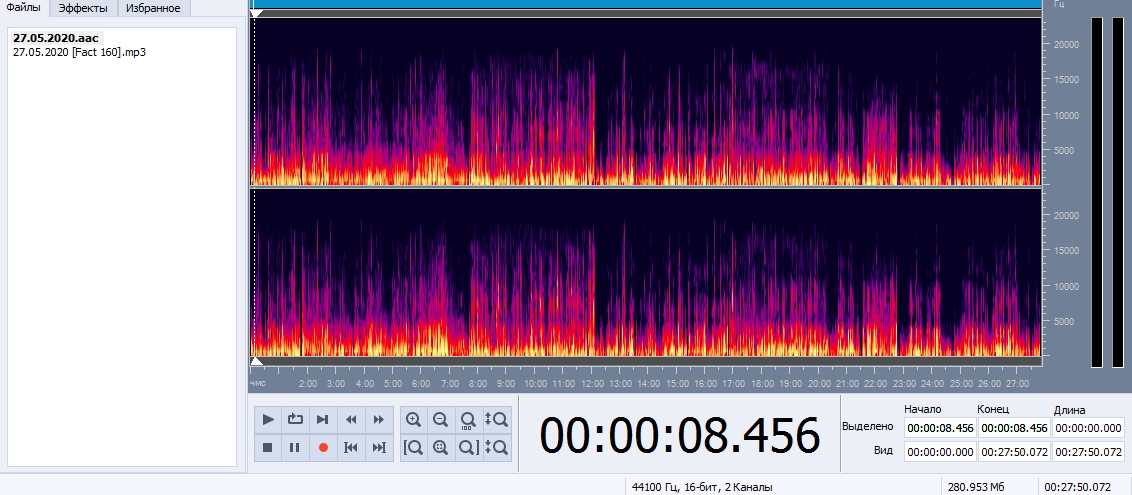Select file 27.05.2020 [Fact 160].mp3
The width and height of the screenshot is (1132, 495).
coord(79,52)
